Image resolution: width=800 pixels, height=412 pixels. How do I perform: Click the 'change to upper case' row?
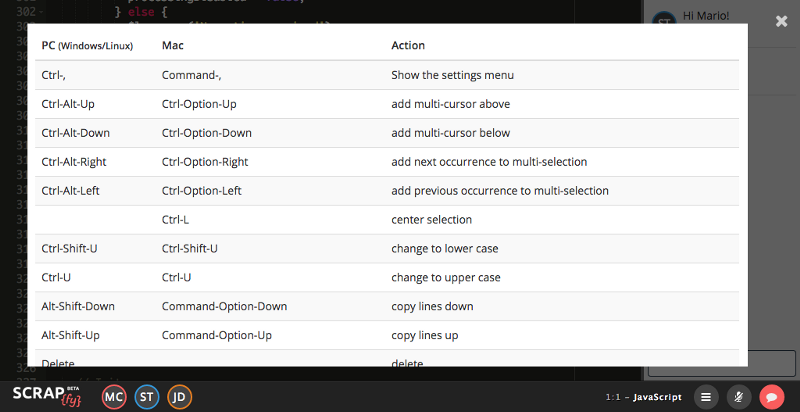coord(445,277)
